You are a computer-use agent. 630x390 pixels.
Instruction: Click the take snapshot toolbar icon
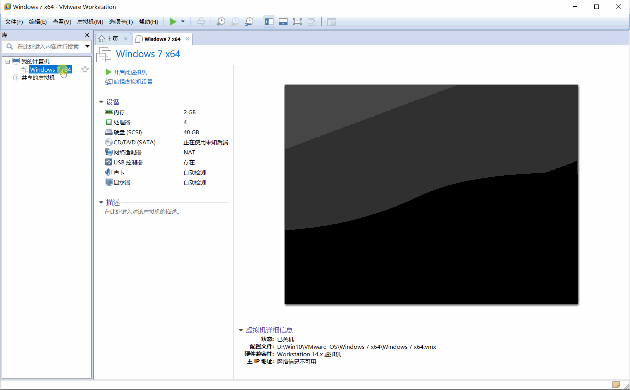pos(221,22)
